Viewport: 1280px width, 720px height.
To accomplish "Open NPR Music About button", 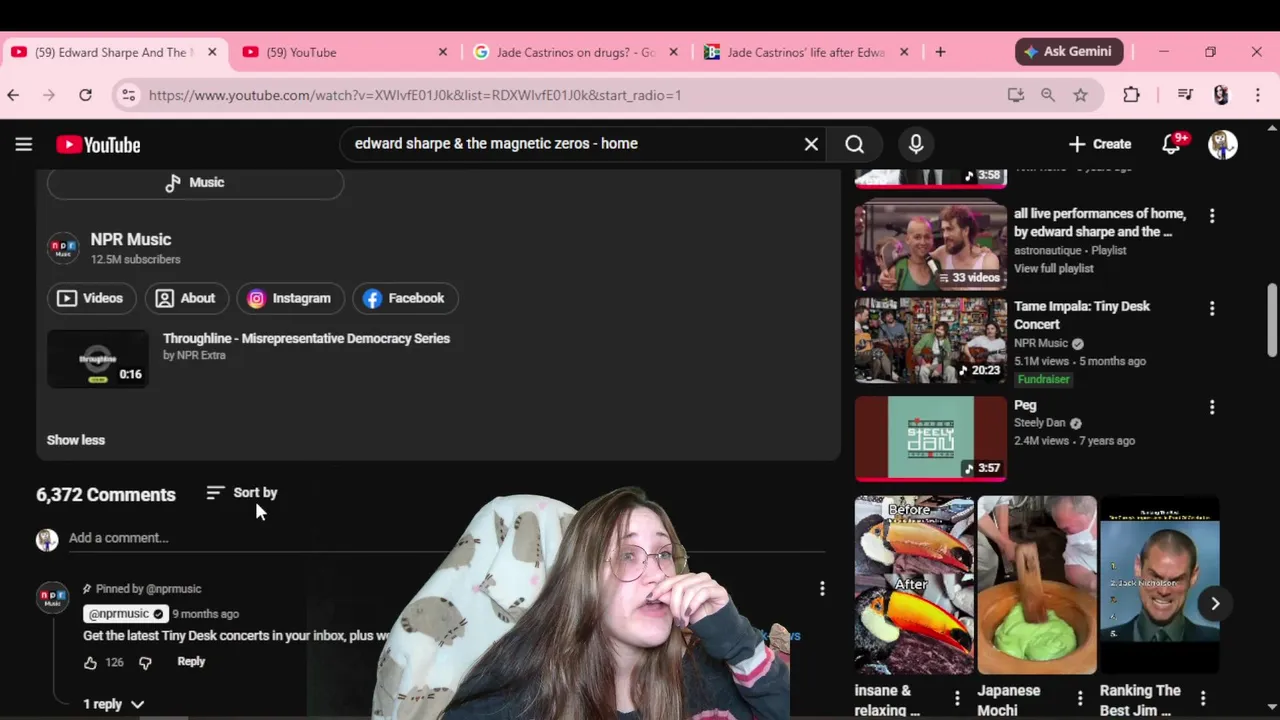I will (186, 298).
